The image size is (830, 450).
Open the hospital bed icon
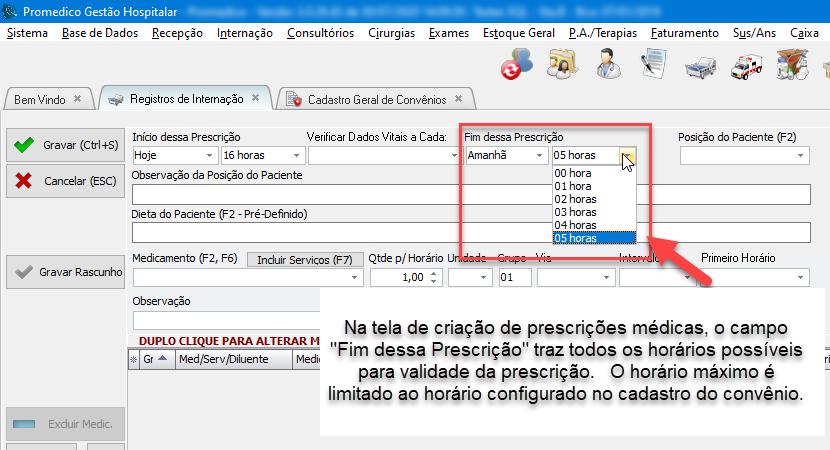click(x=699, y=67)
